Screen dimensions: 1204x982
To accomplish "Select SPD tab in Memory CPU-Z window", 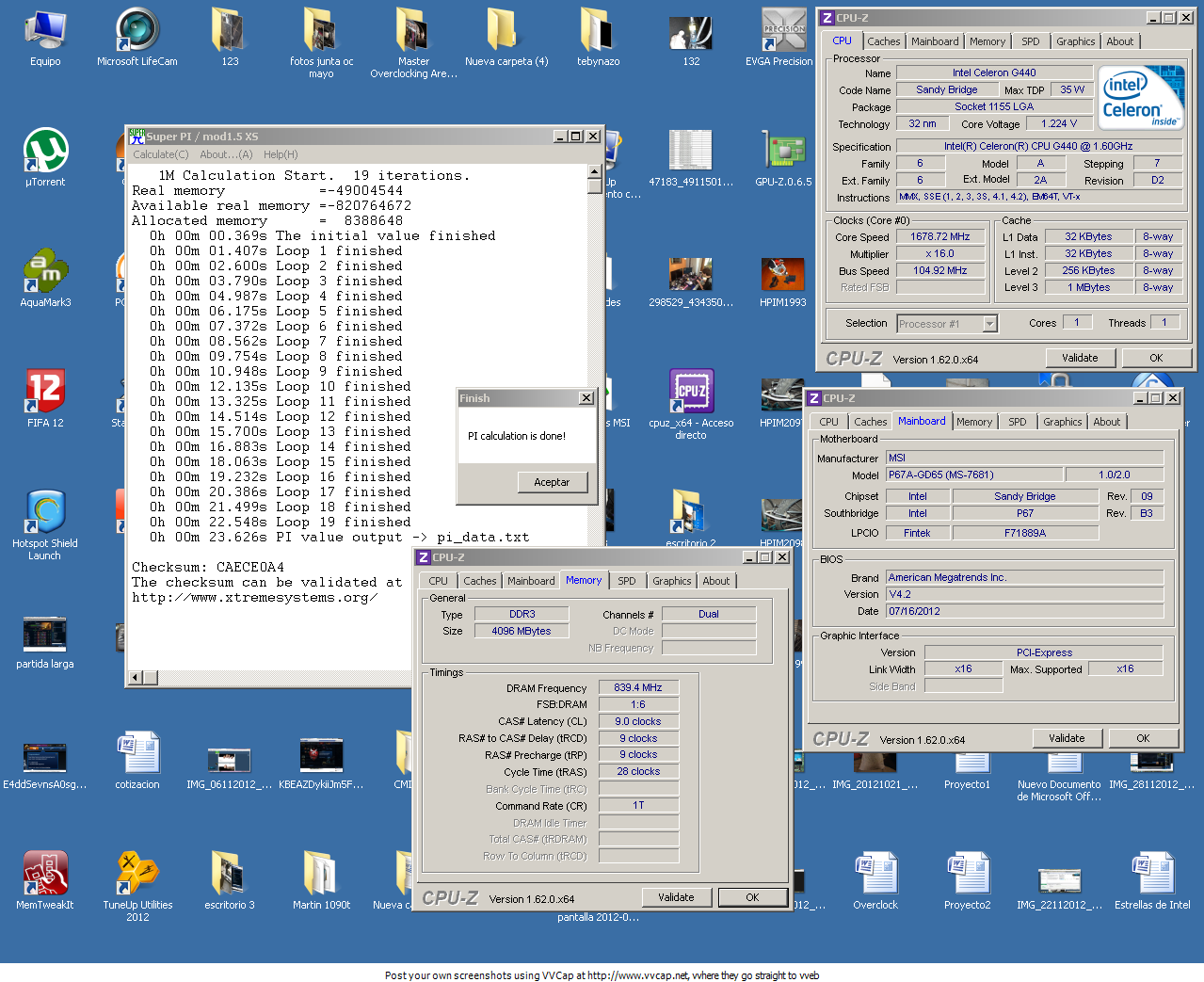I will click(x=627, y=581).
